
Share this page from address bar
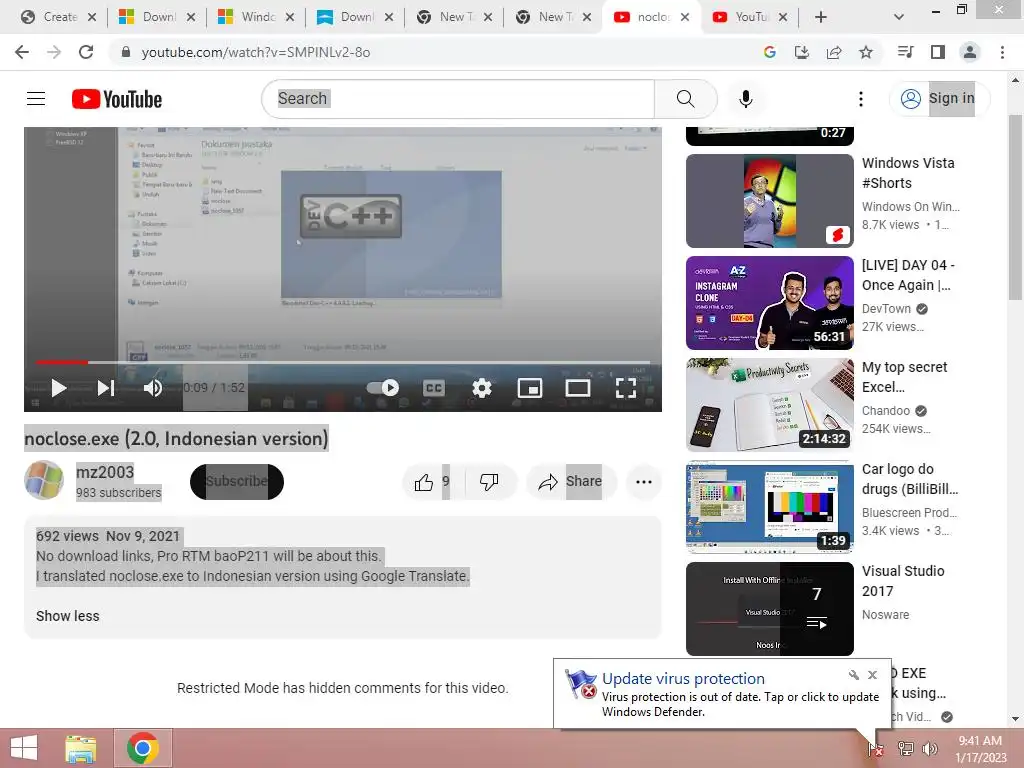click(834, 52)
